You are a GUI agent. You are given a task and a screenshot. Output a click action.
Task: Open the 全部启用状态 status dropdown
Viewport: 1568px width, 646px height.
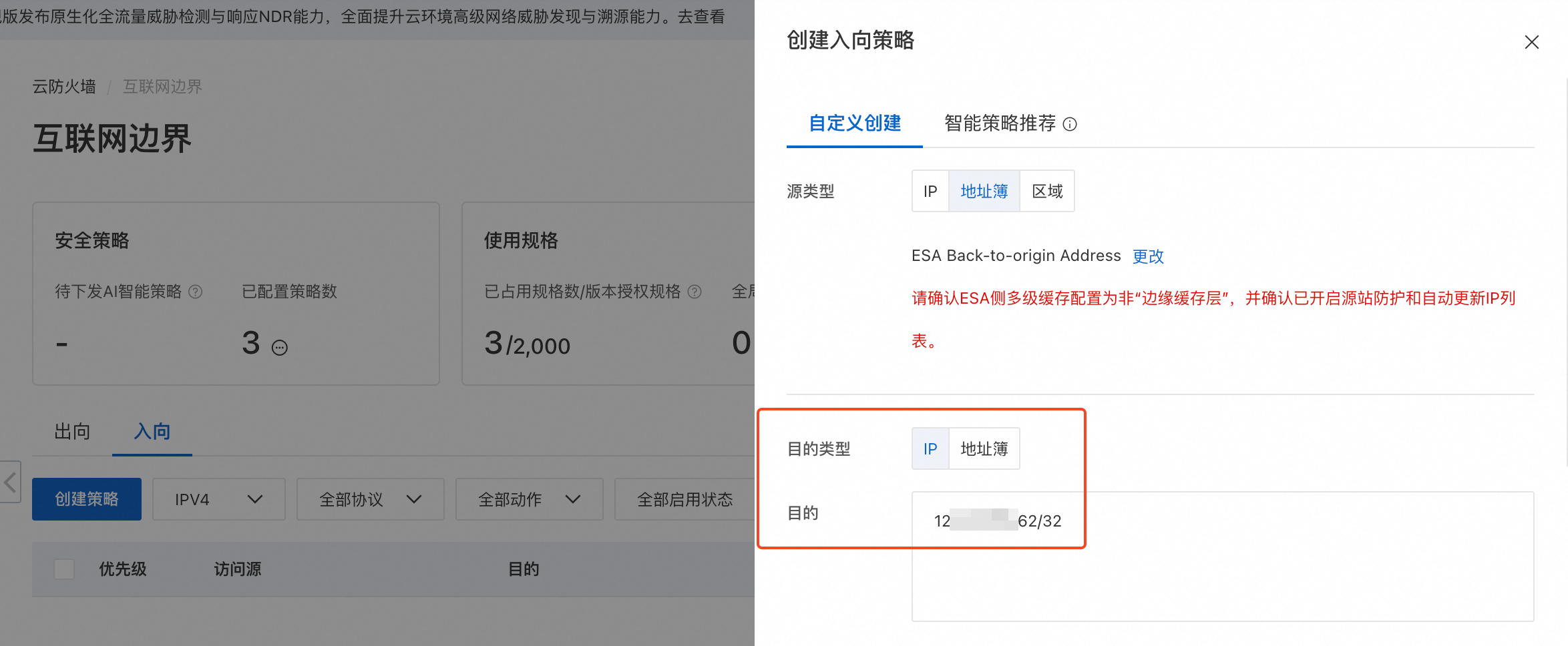point(684,499)
